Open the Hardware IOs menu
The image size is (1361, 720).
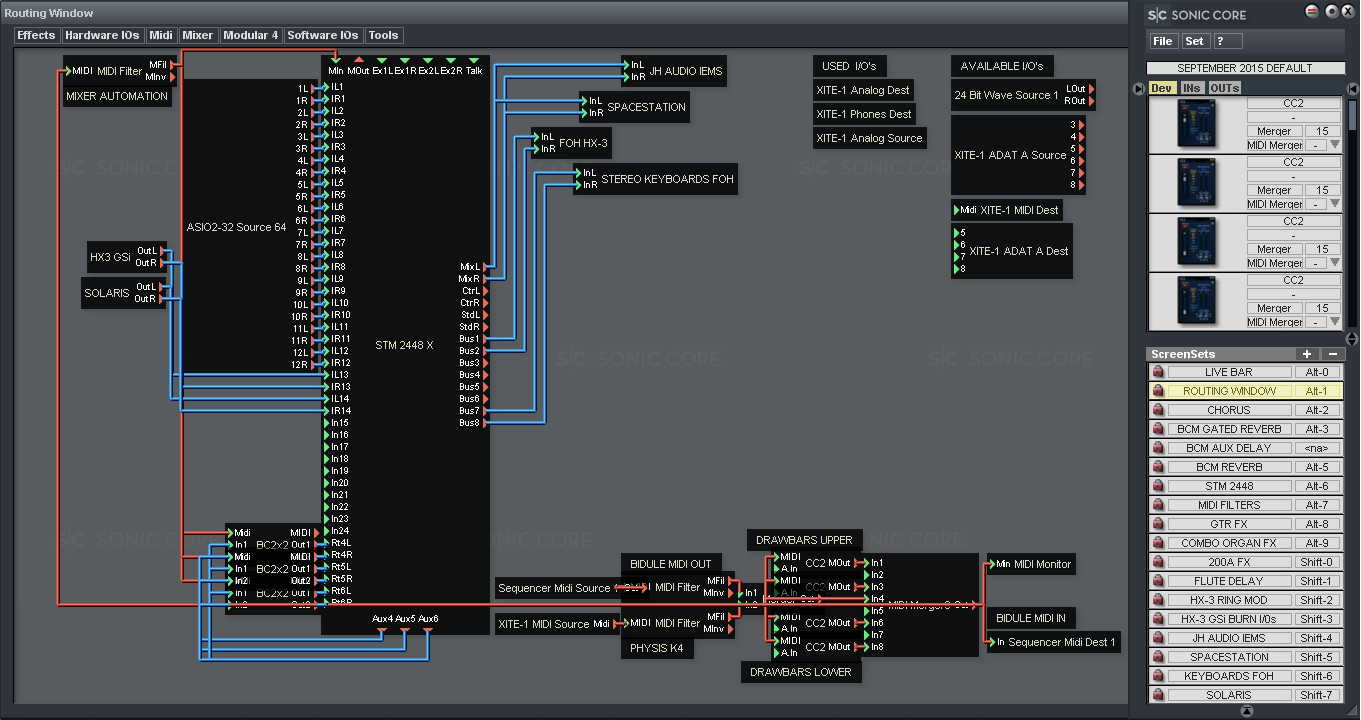[102, 35]
